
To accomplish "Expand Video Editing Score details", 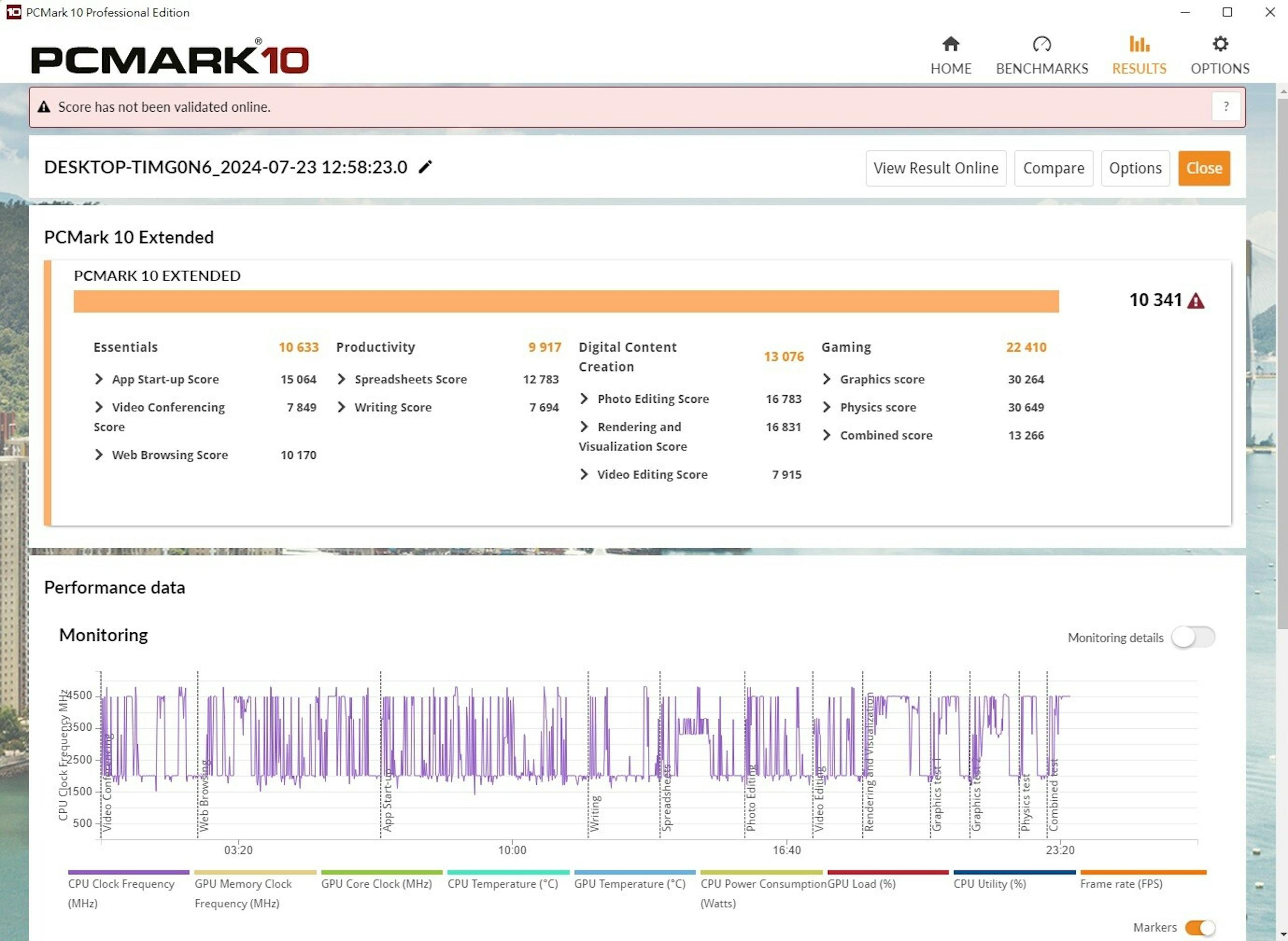I will [x=584, y=474].
